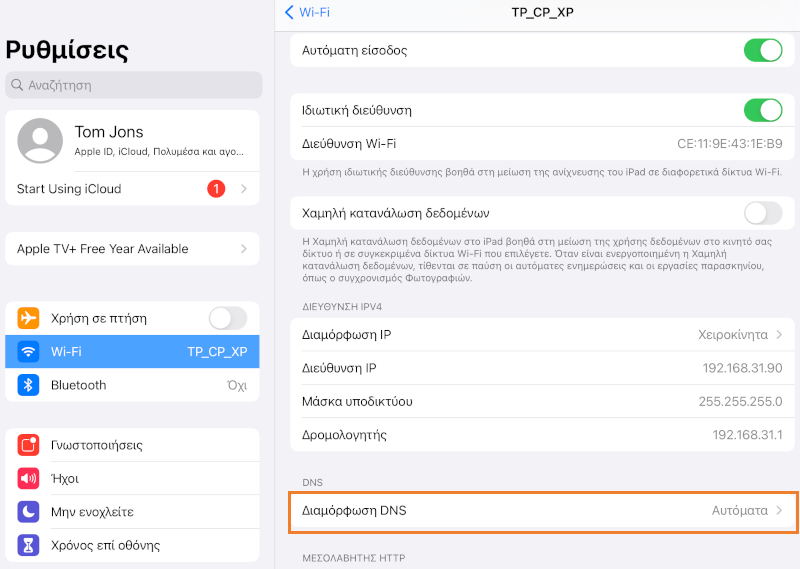The height and width of the screenshot is (569, 800).
Task: Open Bluetooth via its blue icon
Action: [x=29, y=385]
